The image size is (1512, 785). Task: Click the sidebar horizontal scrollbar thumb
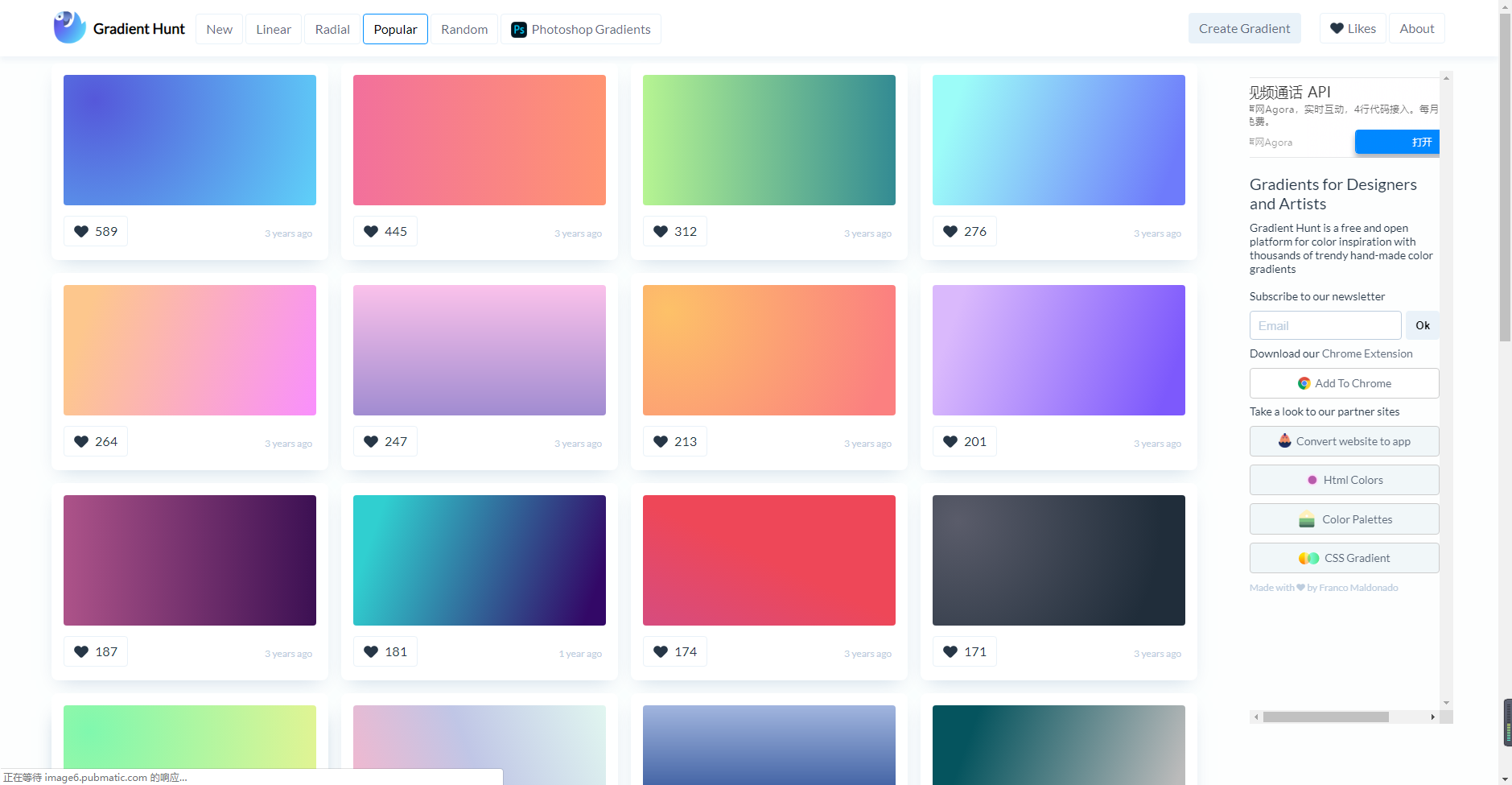pos(1325,717)
